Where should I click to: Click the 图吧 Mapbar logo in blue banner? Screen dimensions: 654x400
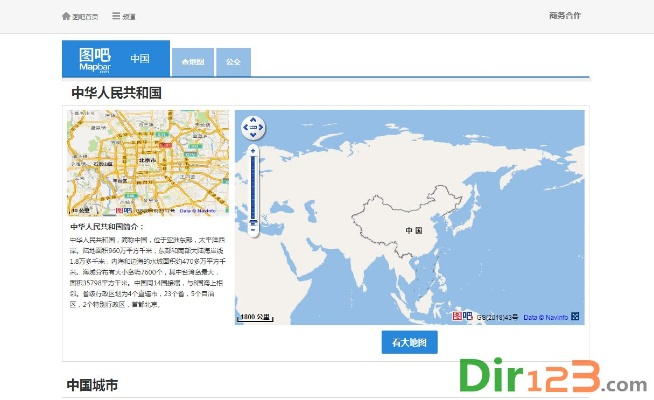pyautogui.click(x=95, y=60)
